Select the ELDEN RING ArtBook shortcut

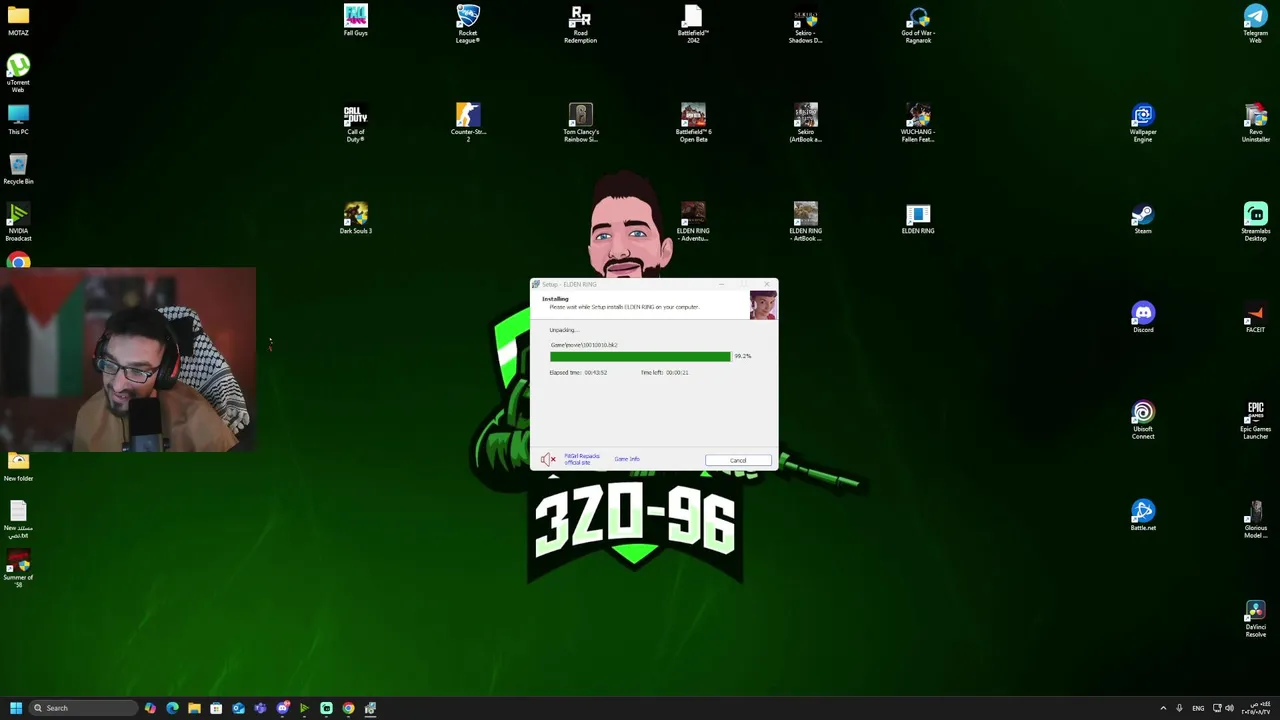pos(806,222)
